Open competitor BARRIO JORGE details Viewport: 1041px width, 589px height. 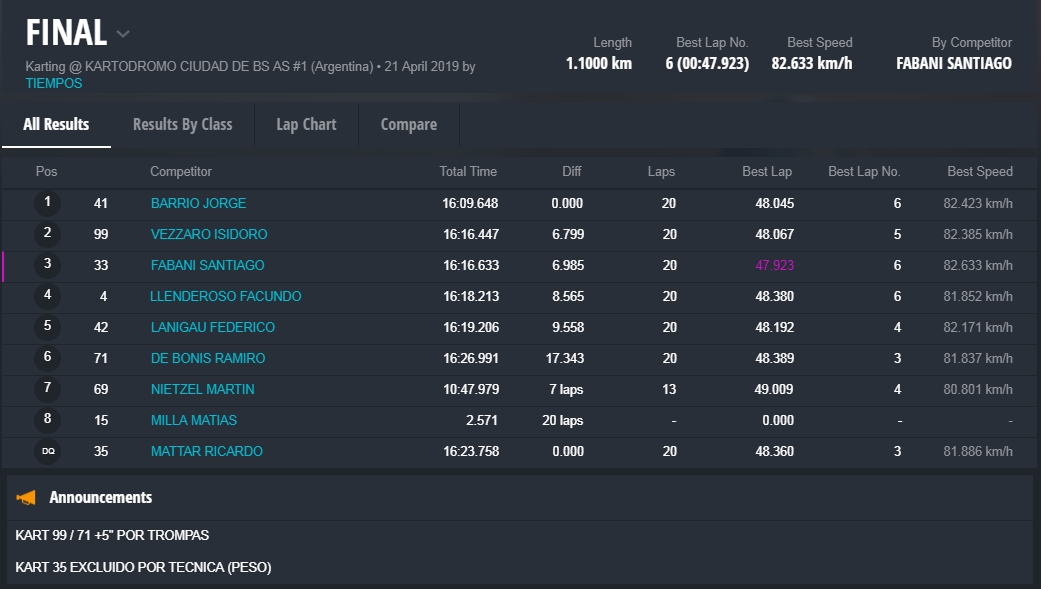tap(198, 203)
